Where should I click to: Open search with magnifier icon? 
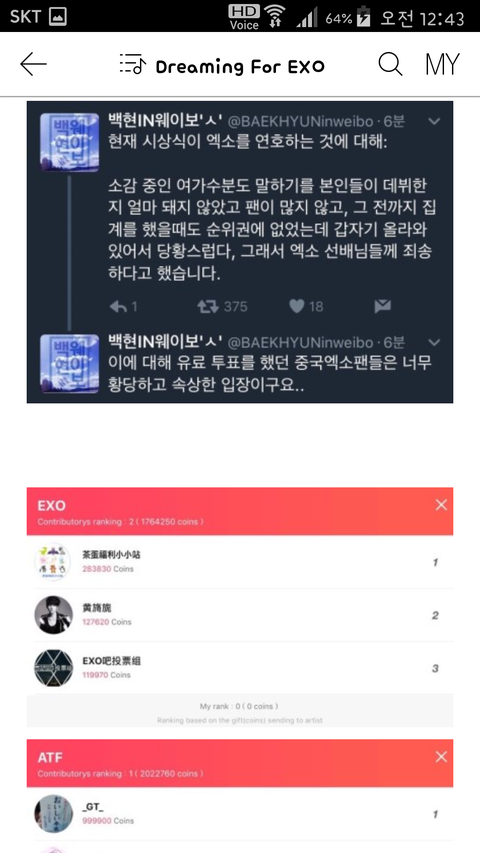click(x=390, y=64)
